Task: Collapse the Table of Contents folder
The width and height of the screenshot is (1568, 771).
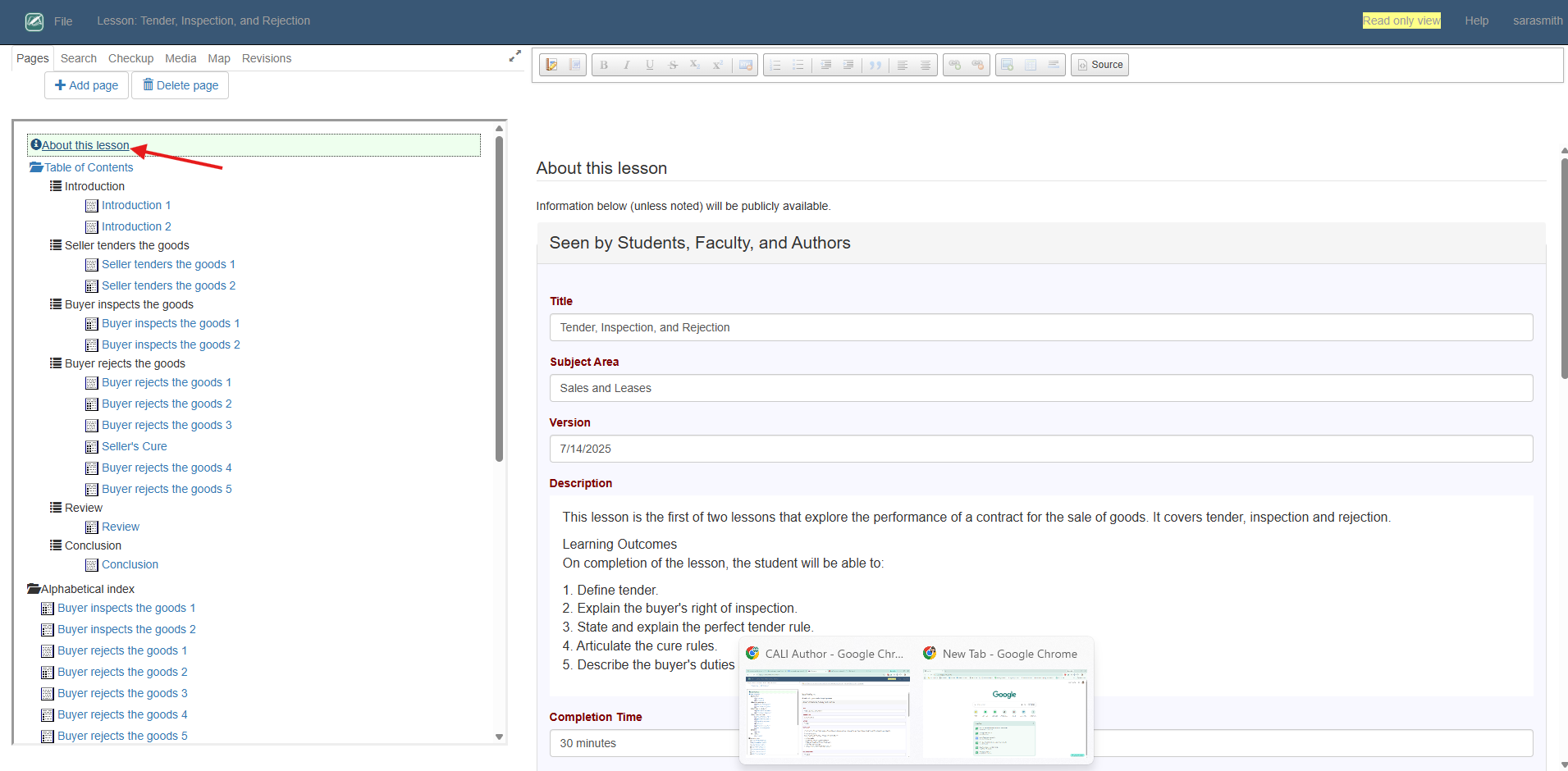Action: tap(34, 167)
